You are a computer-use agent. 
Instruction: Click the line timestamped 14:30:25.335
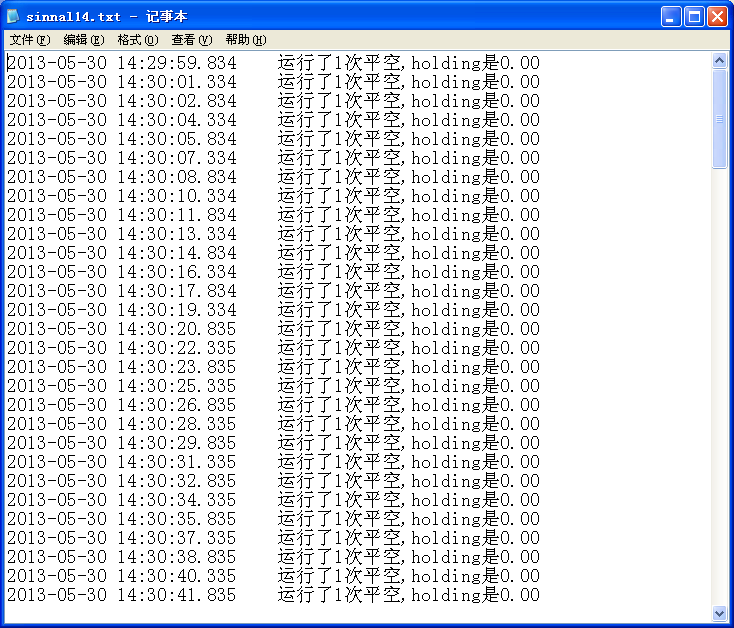pos(273,386)
